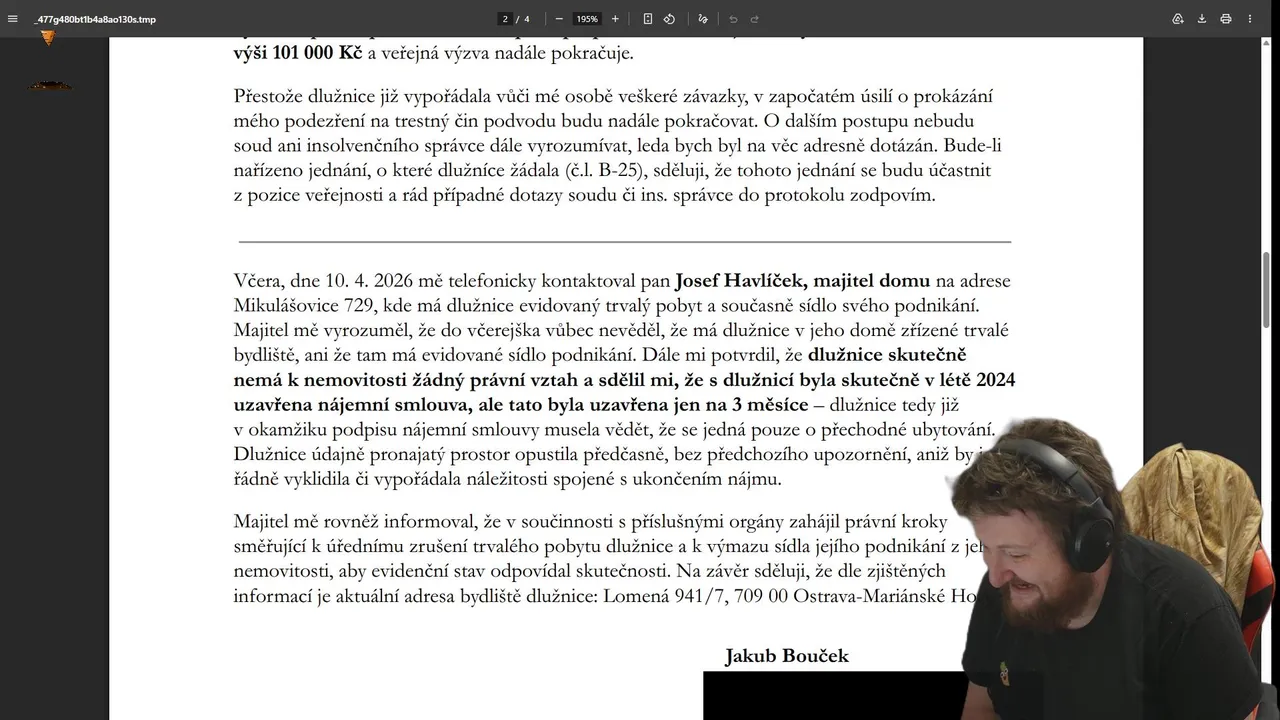Click the undo annotation arrow

(x=733, y=19)
